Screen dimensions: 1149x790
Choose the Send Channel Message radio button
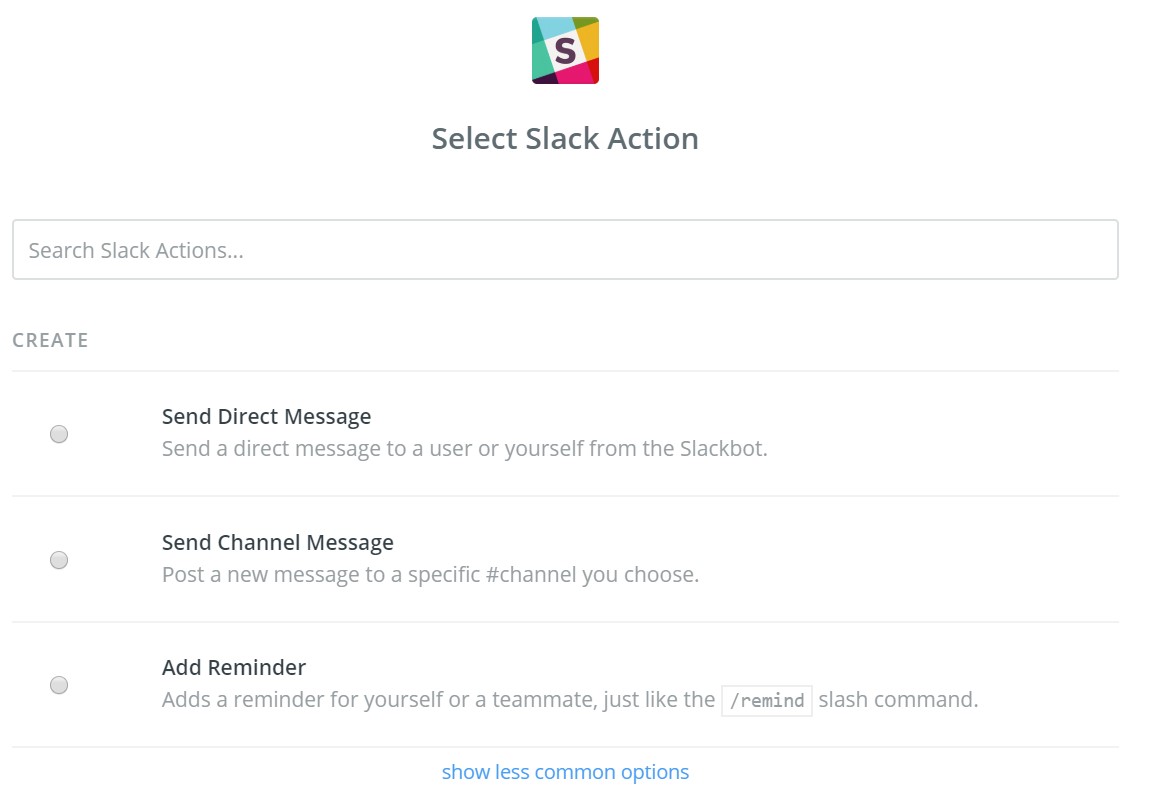pyautogui.click(x=59, y=560)
